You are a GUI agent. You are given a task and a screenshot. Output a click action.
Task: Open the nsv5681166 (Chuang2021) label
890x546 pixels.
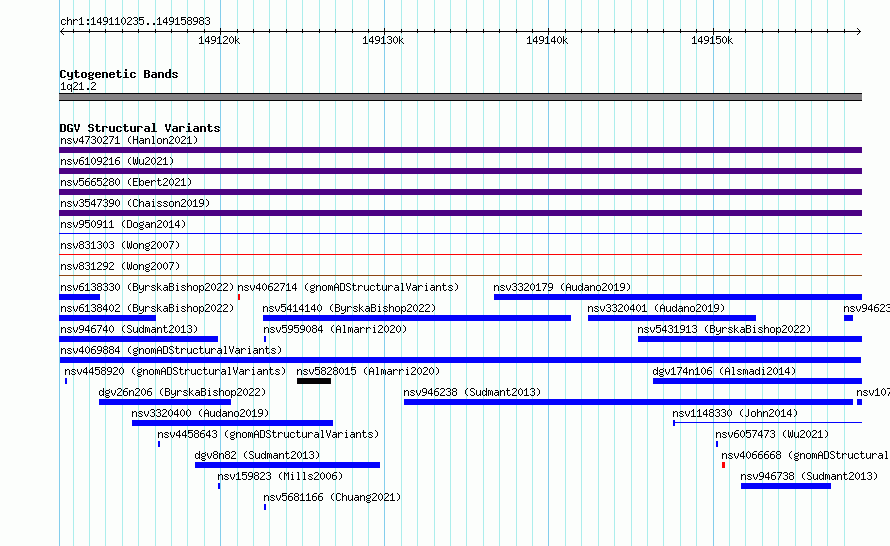pyautogui.click(x=332, y=497)
